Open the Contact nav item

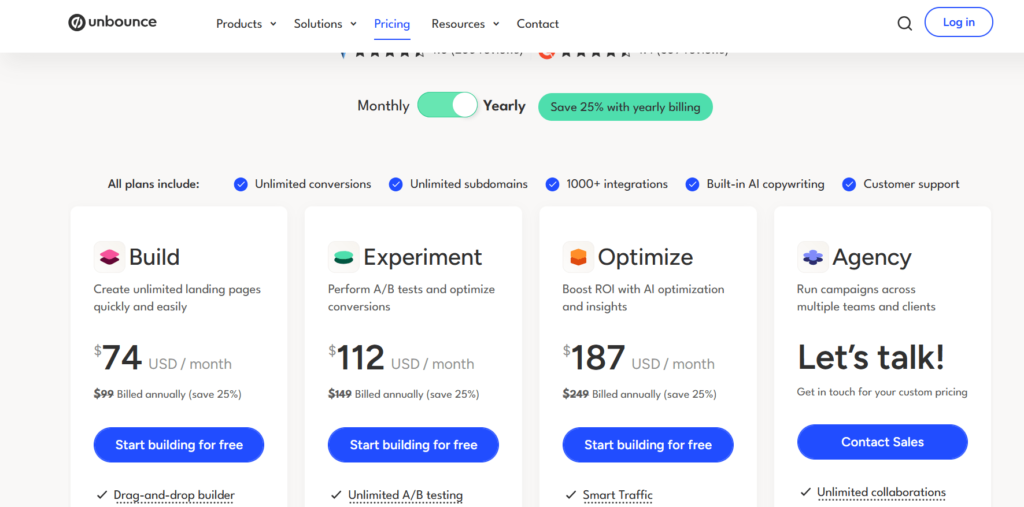point(538,24)
